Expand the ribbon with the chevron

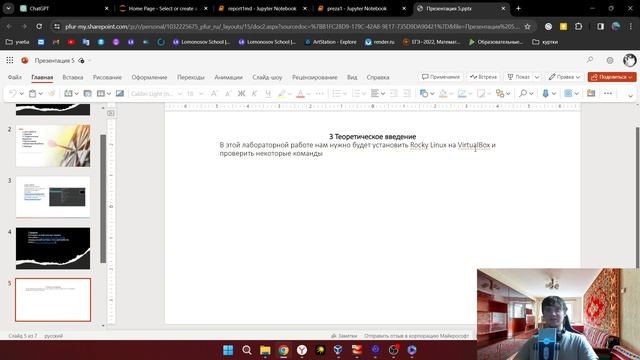631,96
